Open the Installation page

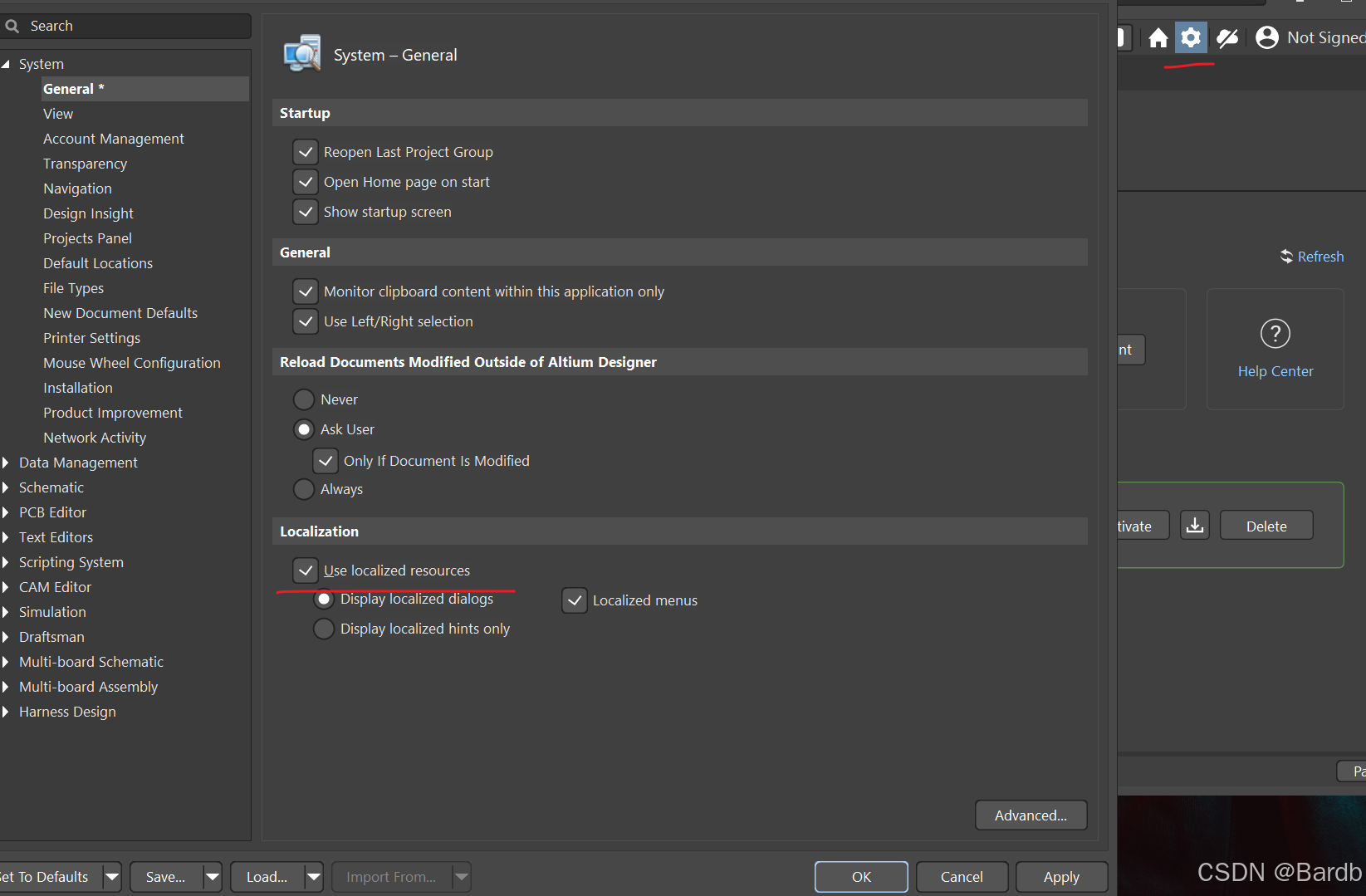(78, 388)
